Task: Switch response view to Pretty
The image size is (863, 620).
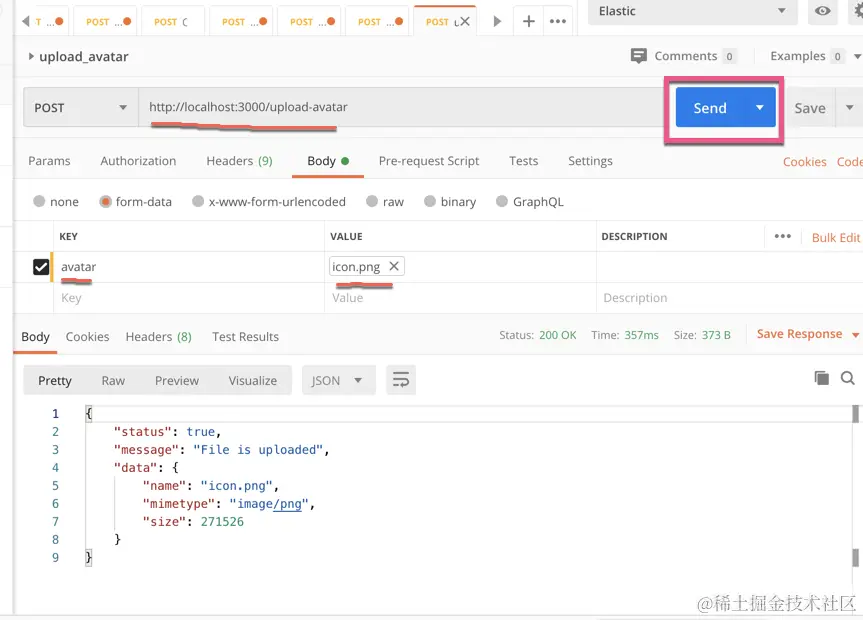Action: pos(54,380)
